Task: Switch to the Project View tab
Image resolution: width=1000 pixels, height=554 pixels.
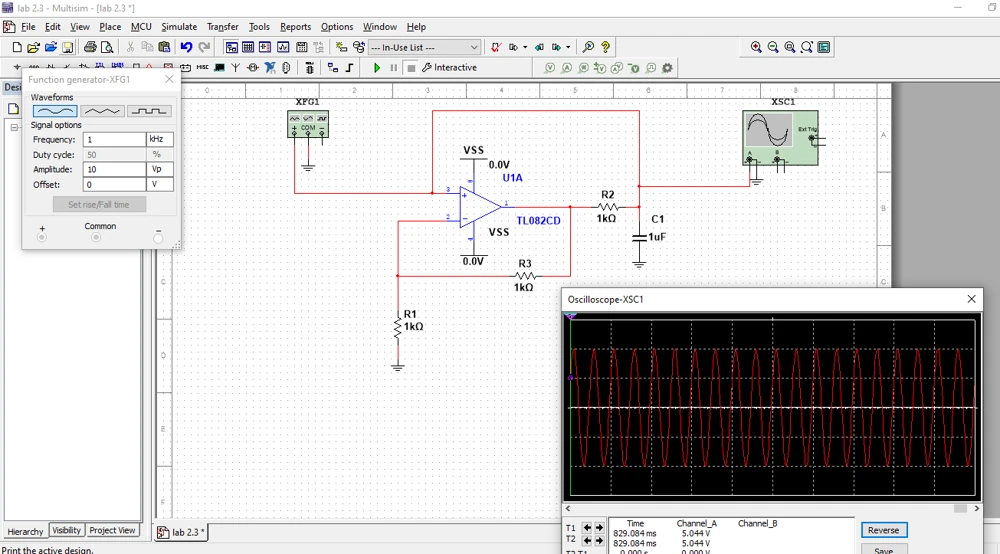Action: pyautogui.click(x=112, y=530)
